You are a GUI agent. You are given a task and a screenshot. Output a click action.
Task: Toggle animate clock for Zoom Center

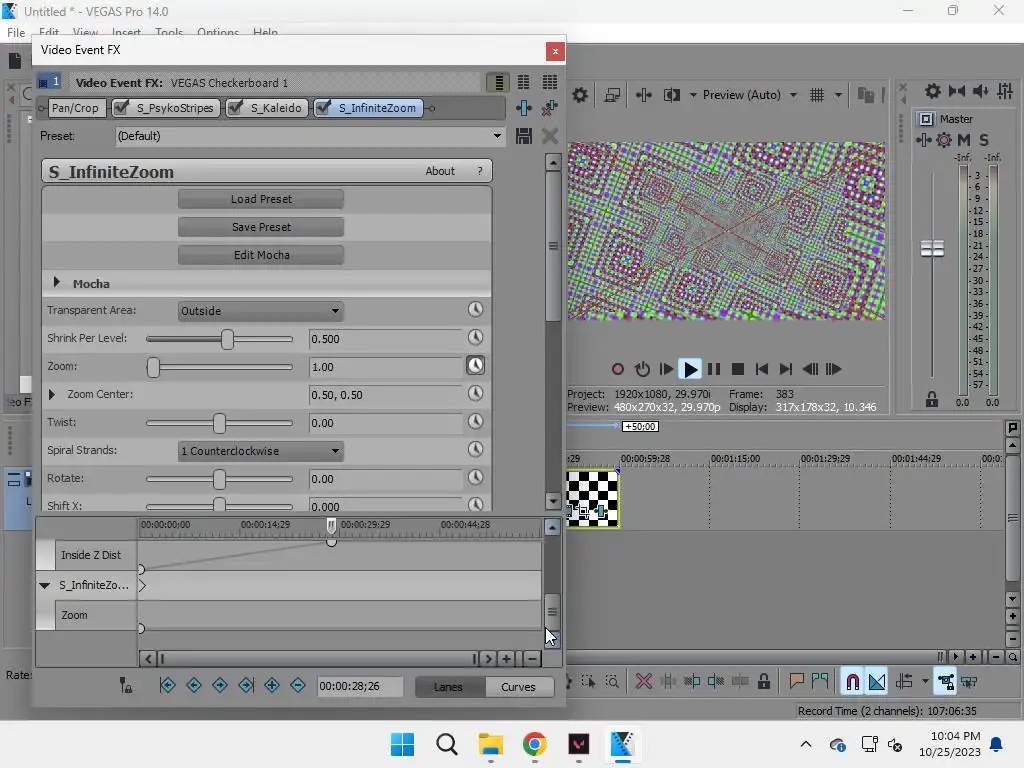pyautogui.click(x=475, y=394)
